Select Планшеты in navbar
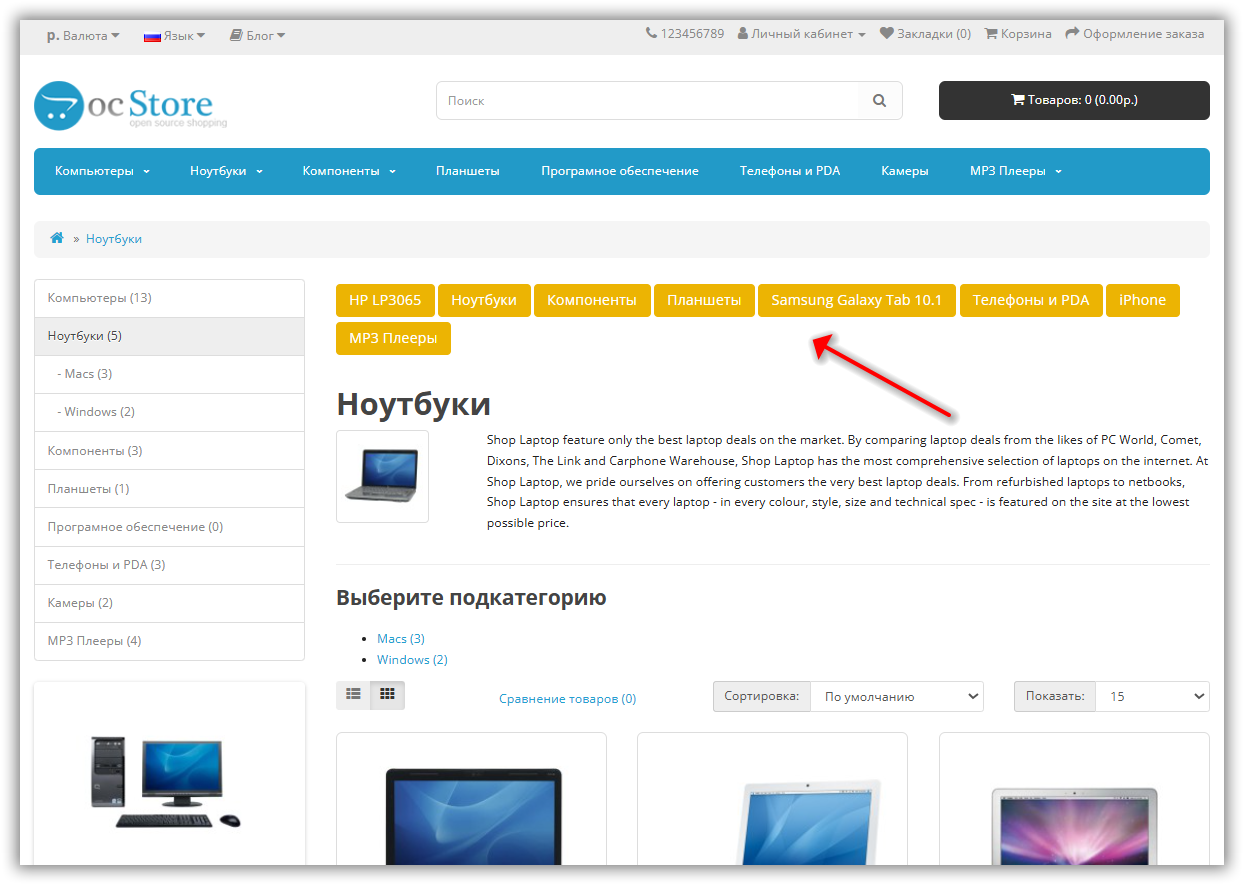 pos(468,171)
